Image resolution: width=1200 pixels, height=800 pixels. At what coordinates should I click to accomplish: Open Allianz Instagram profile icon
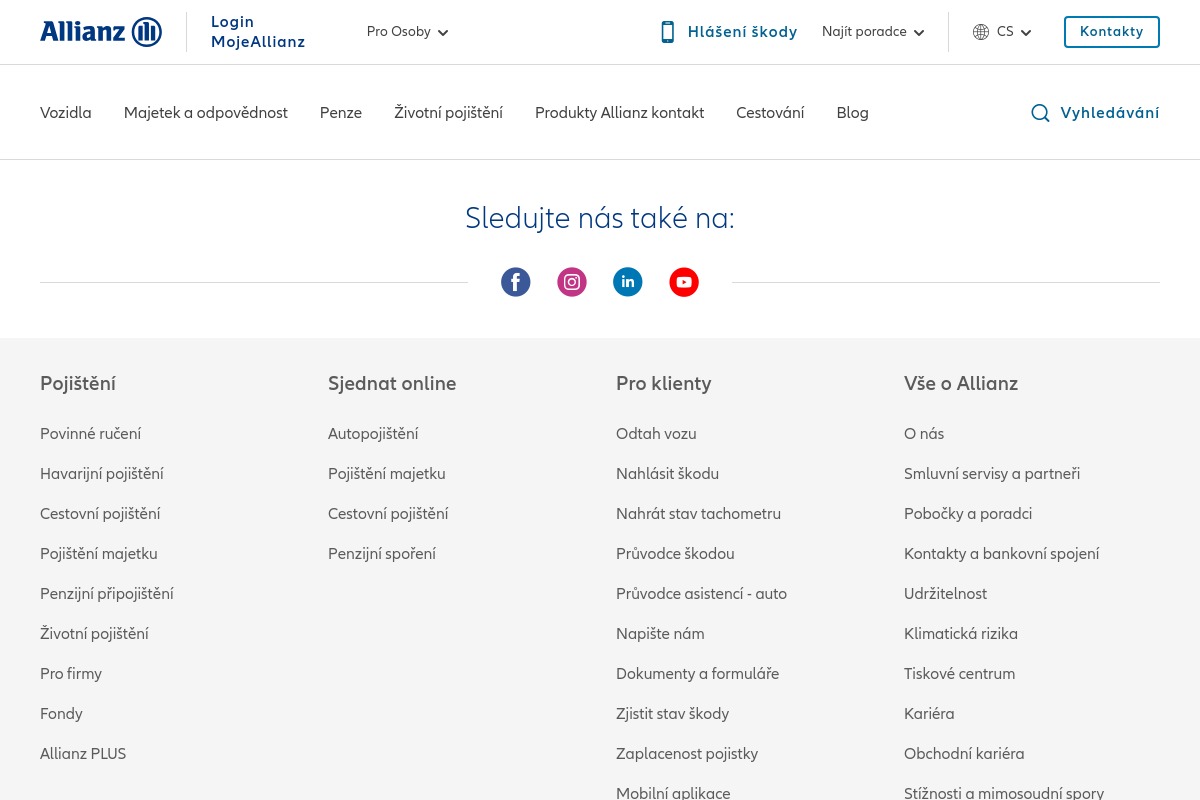pyautogui.click(x=572, y=282)
